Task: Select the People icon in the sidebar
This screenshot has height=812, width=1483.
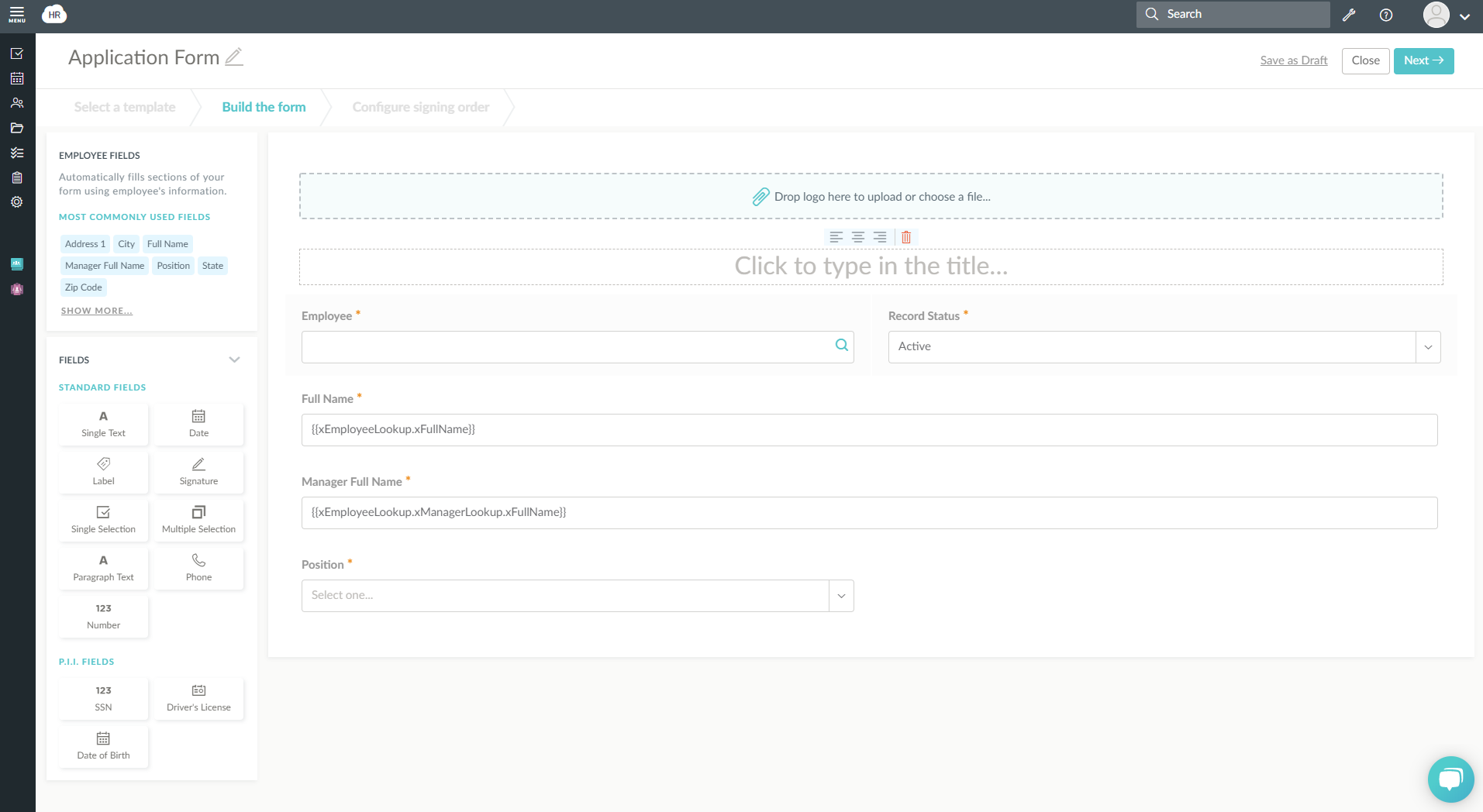Action: 17,102
